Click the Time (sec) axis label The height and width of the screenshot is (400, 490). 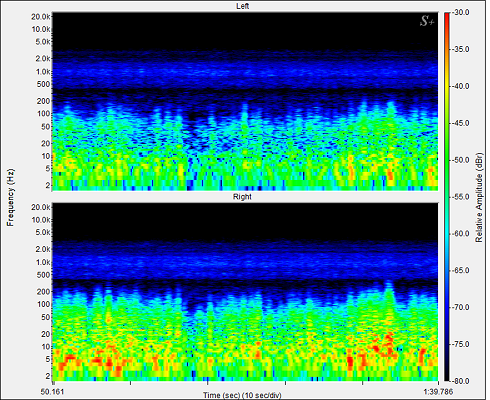point(242,395)
